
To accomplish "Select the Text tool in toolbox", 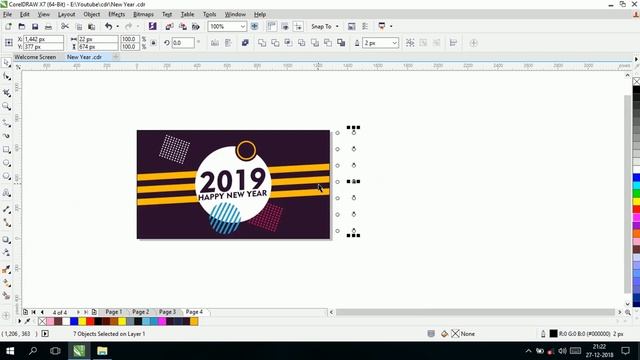I will (x=7, y=193).
